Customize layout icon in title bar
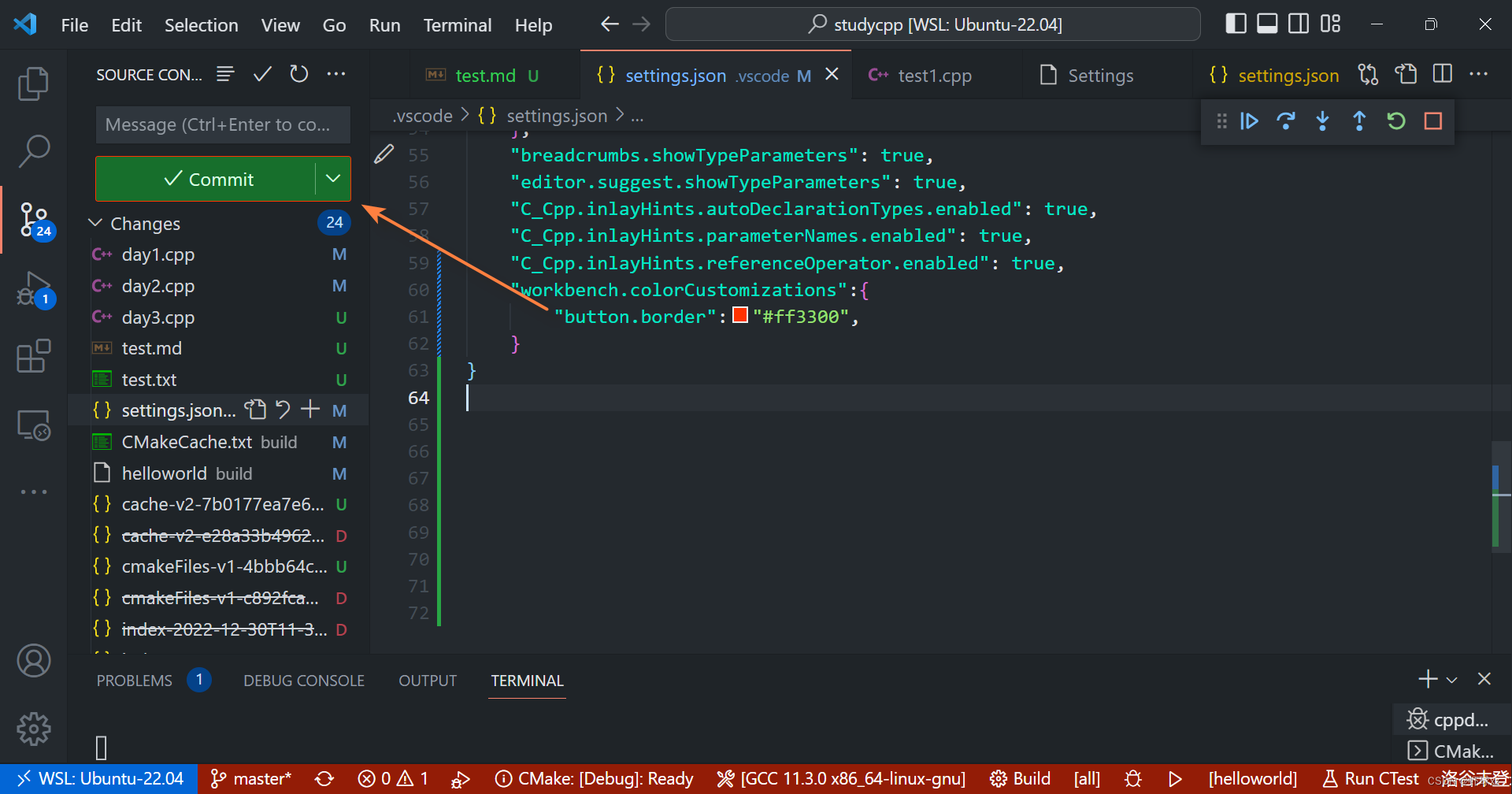The image size is (1512, 794). 1330,24
